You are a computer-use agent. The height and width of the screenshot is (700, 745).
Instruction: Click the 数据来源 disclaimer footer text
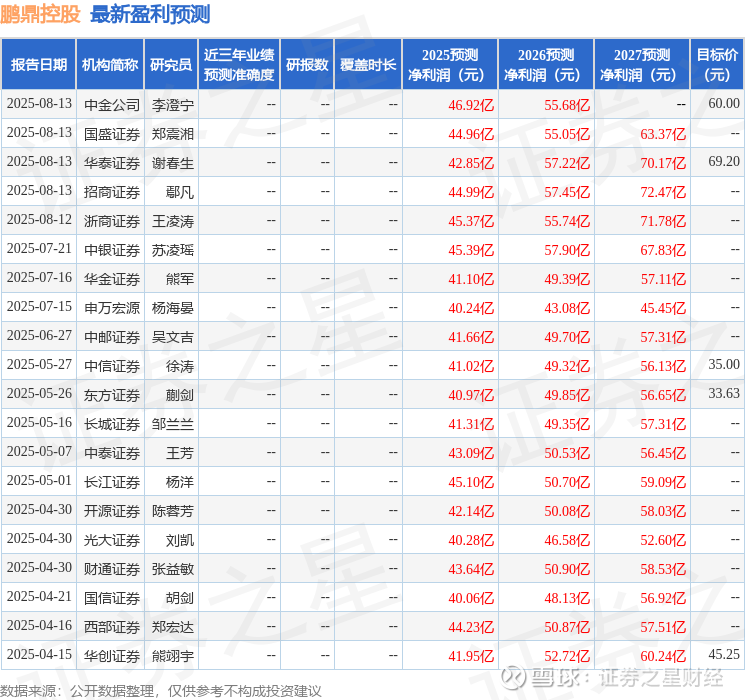click(x=161, y=691)
